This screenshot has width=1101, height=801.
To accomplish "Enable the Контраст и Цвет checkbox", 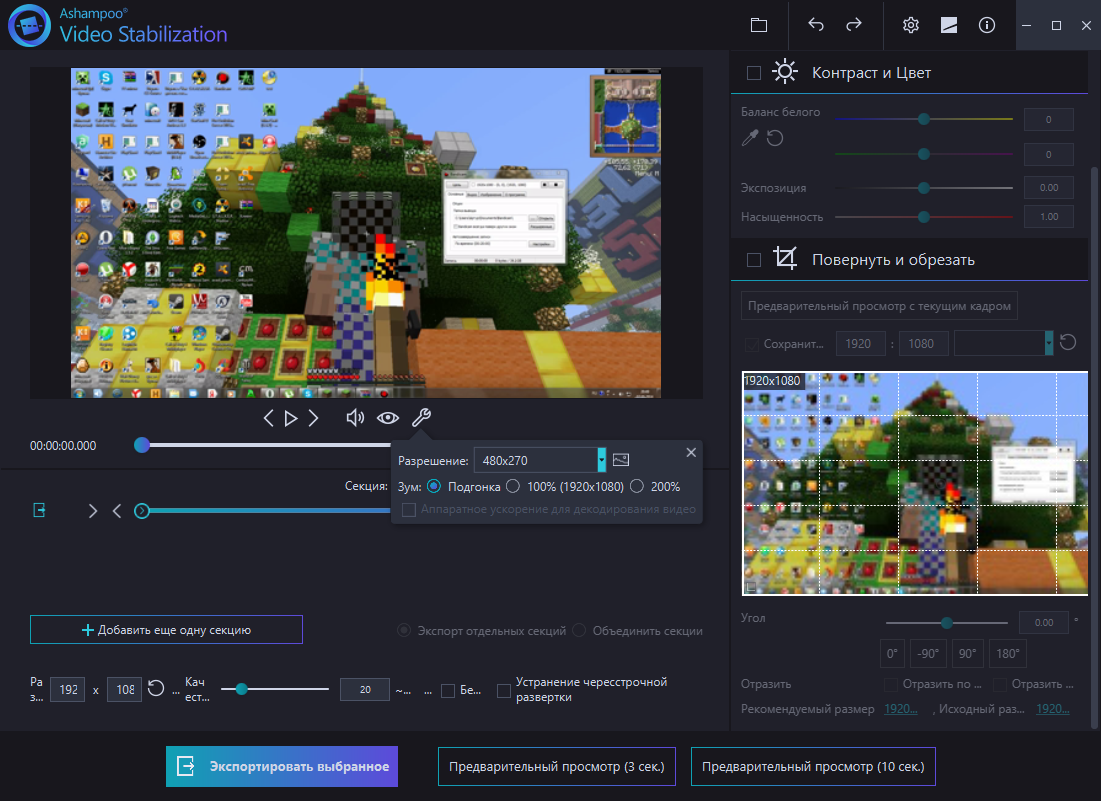I will click(754, 73).
